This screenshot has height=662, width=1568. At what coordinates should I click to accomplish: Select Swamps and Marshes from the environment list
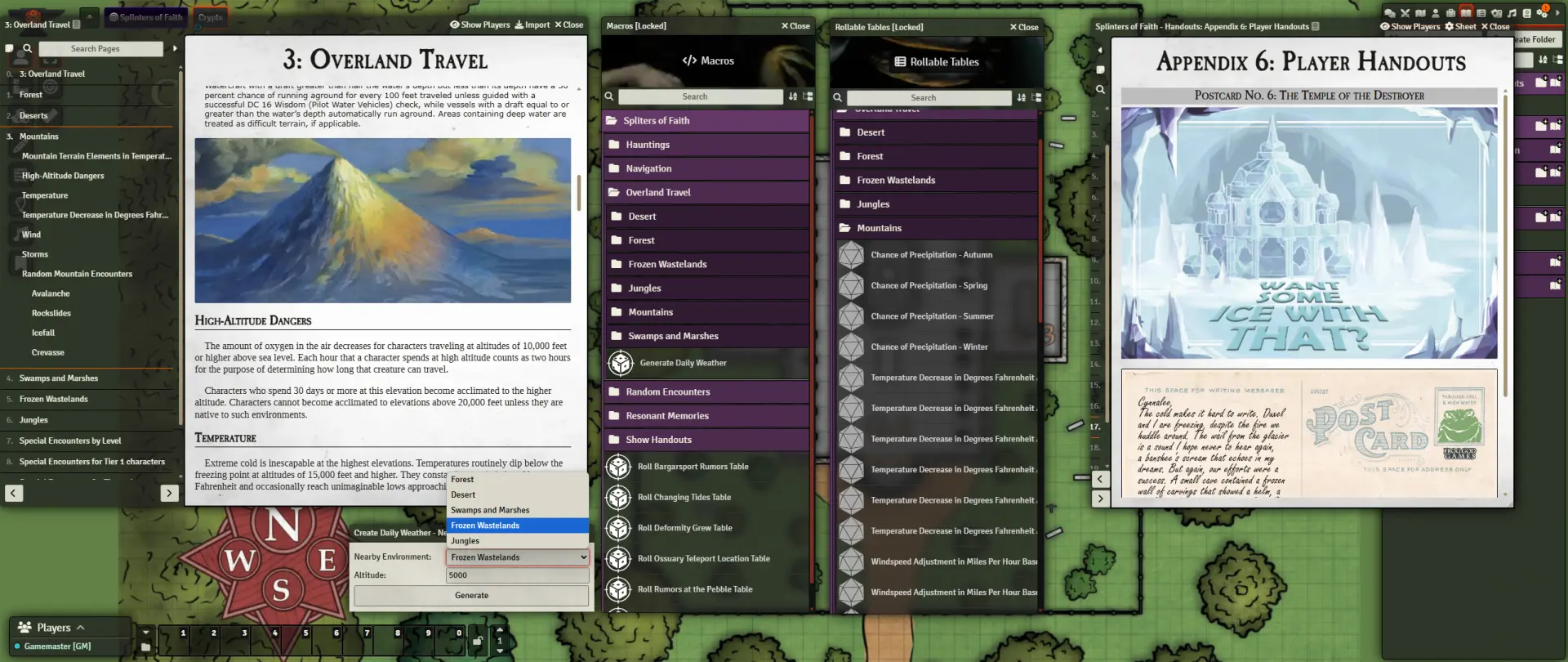click(490, 510)
